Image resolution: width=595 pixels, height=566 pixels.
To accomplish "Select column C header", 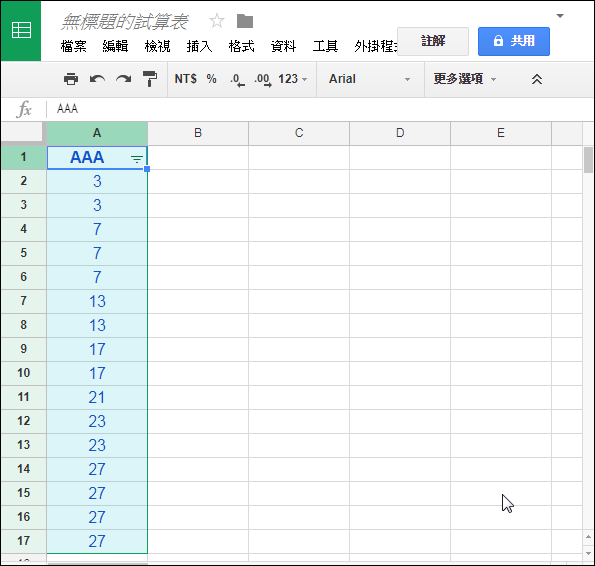I will (299, 133).
